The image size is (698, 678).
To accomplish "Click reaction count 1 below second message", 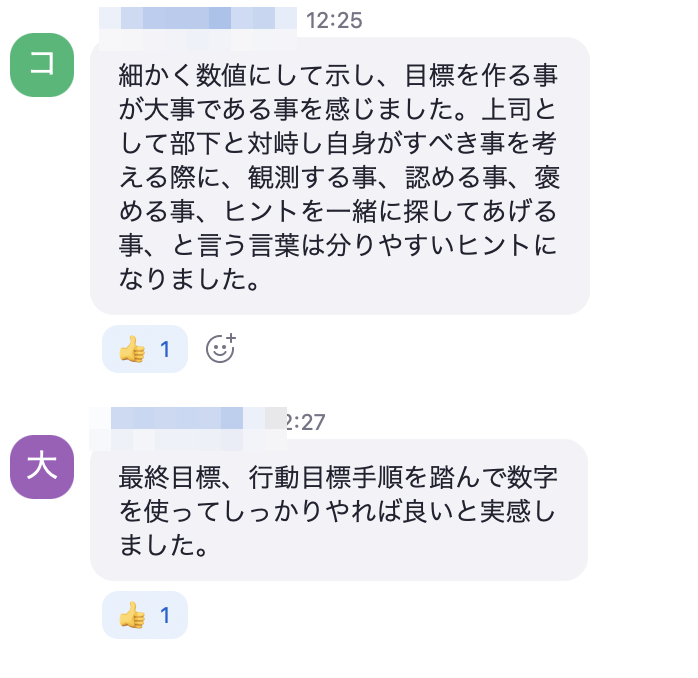I will coord(166,615).
